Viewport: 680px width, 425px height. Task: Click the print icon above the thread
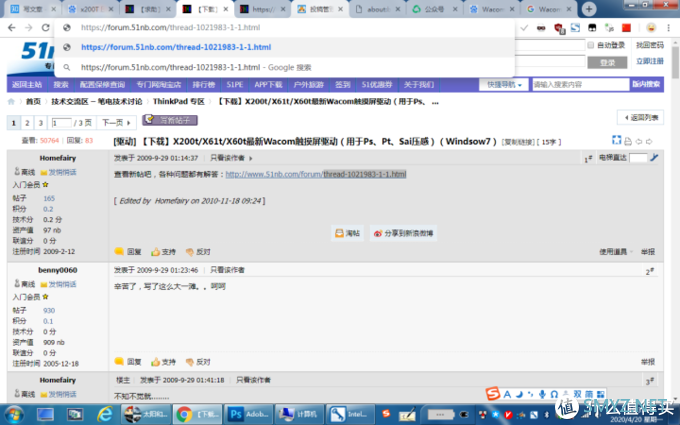(x=628, y=141)
